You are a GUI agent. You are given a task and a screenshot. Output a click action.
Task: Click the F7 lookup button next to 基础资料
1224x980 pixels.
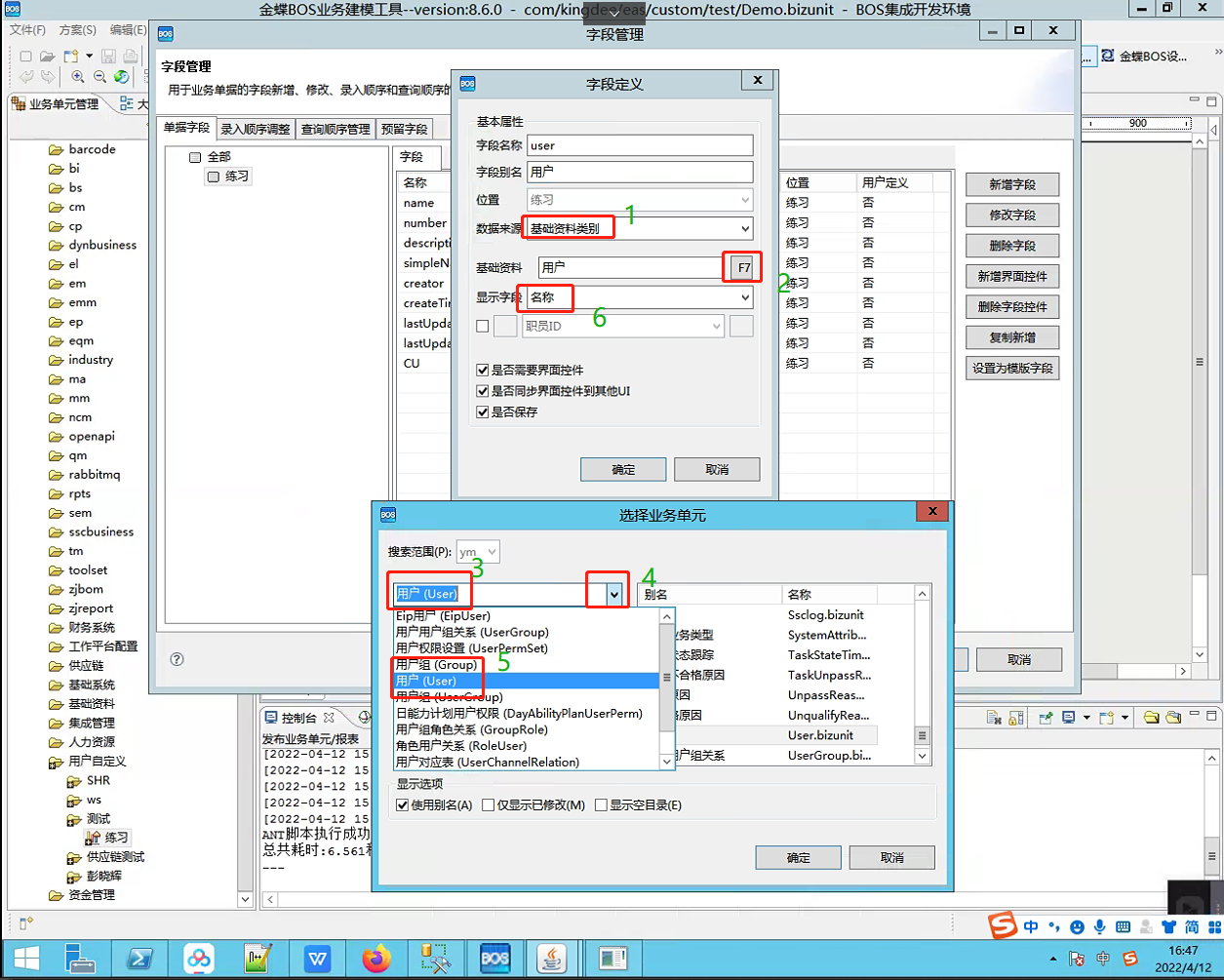click(x=743, y=266)
